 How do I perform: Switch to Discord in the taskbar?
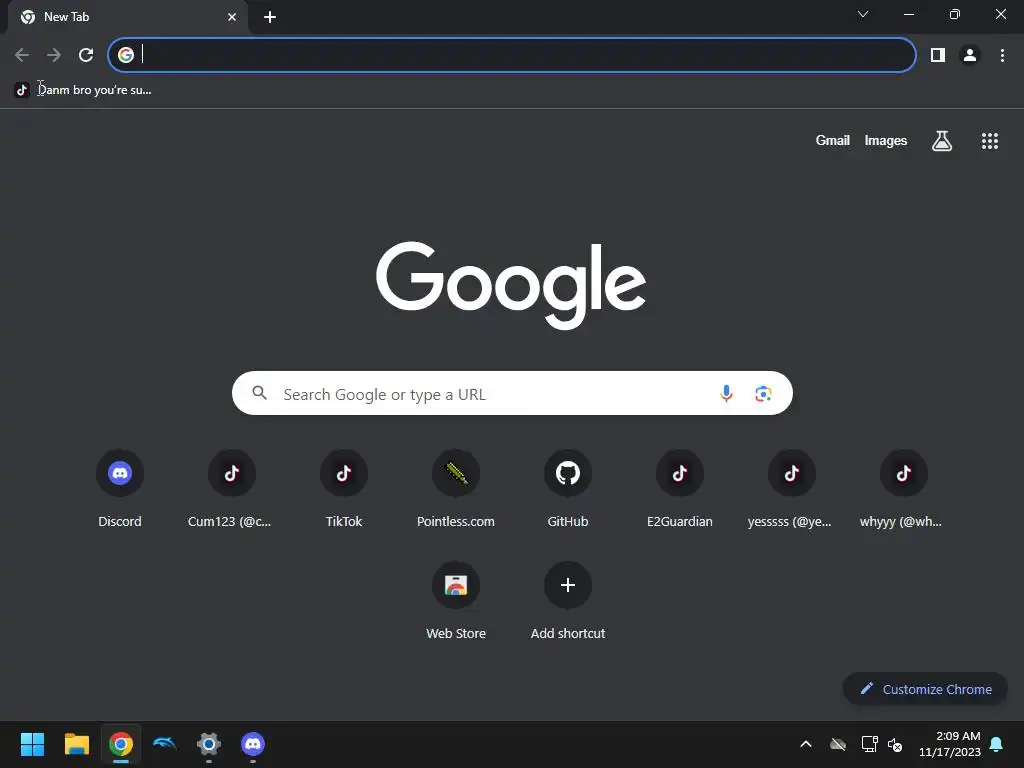253,744
